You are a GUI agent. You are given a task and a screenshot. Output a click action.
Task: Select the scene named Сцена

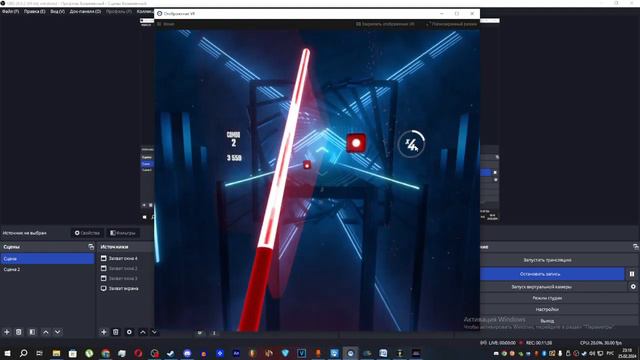click(x=47, y=259)
